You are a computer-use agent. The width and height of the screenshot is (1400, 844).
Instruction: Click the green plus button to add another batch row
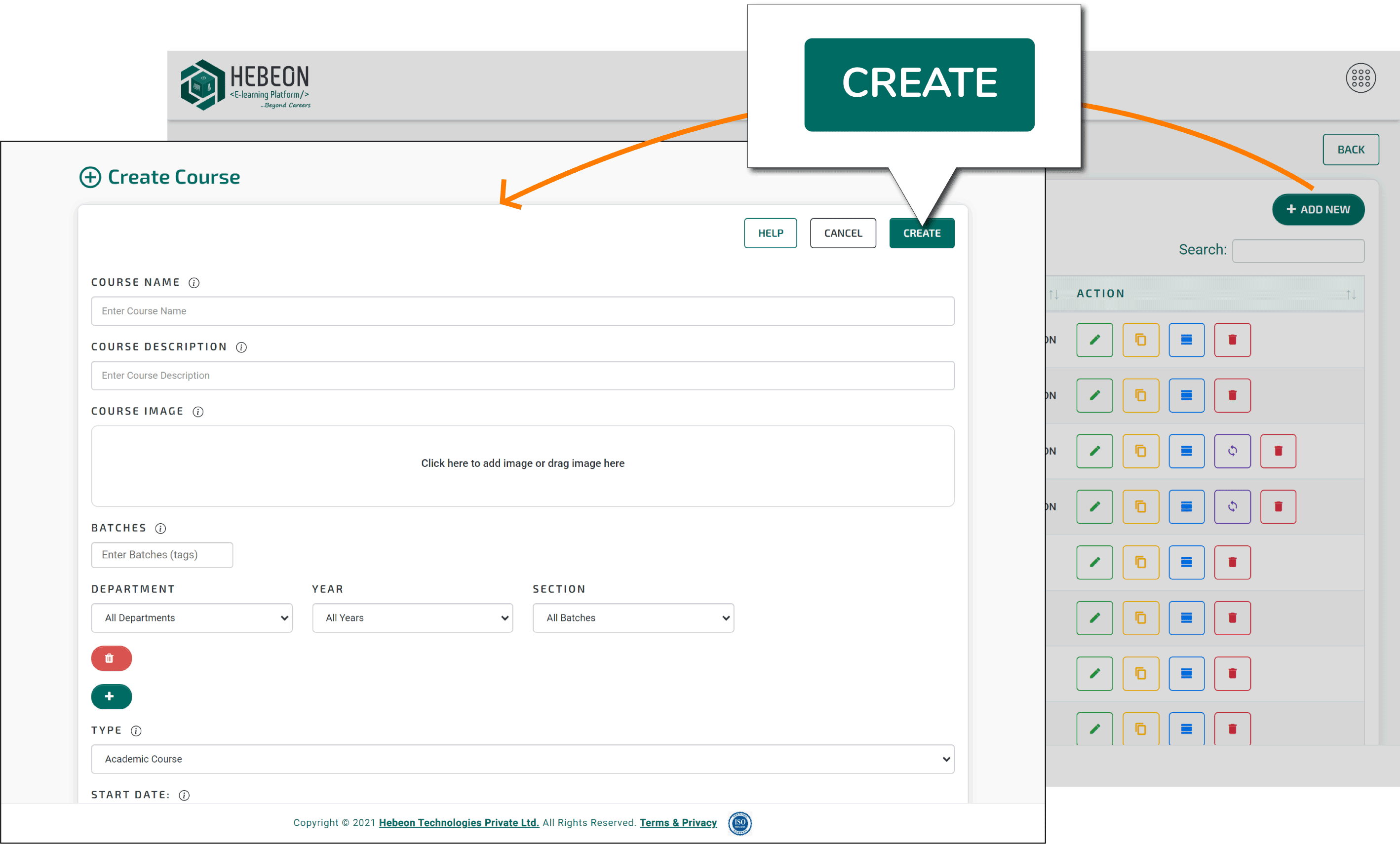(111, 696)
